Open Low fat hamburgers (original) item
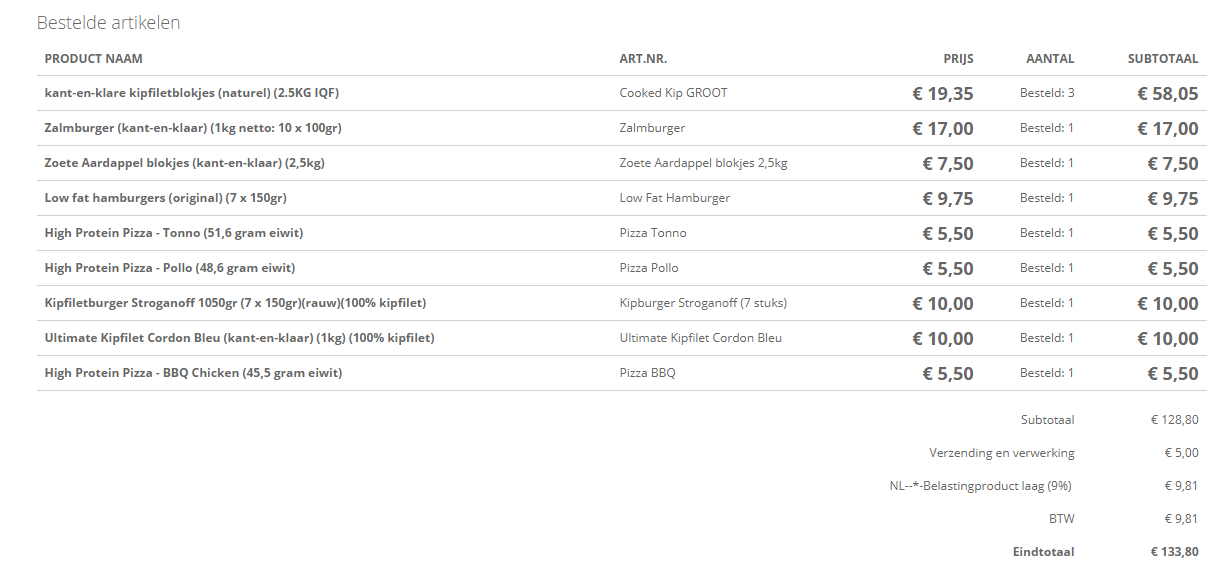 coord(166,198)
